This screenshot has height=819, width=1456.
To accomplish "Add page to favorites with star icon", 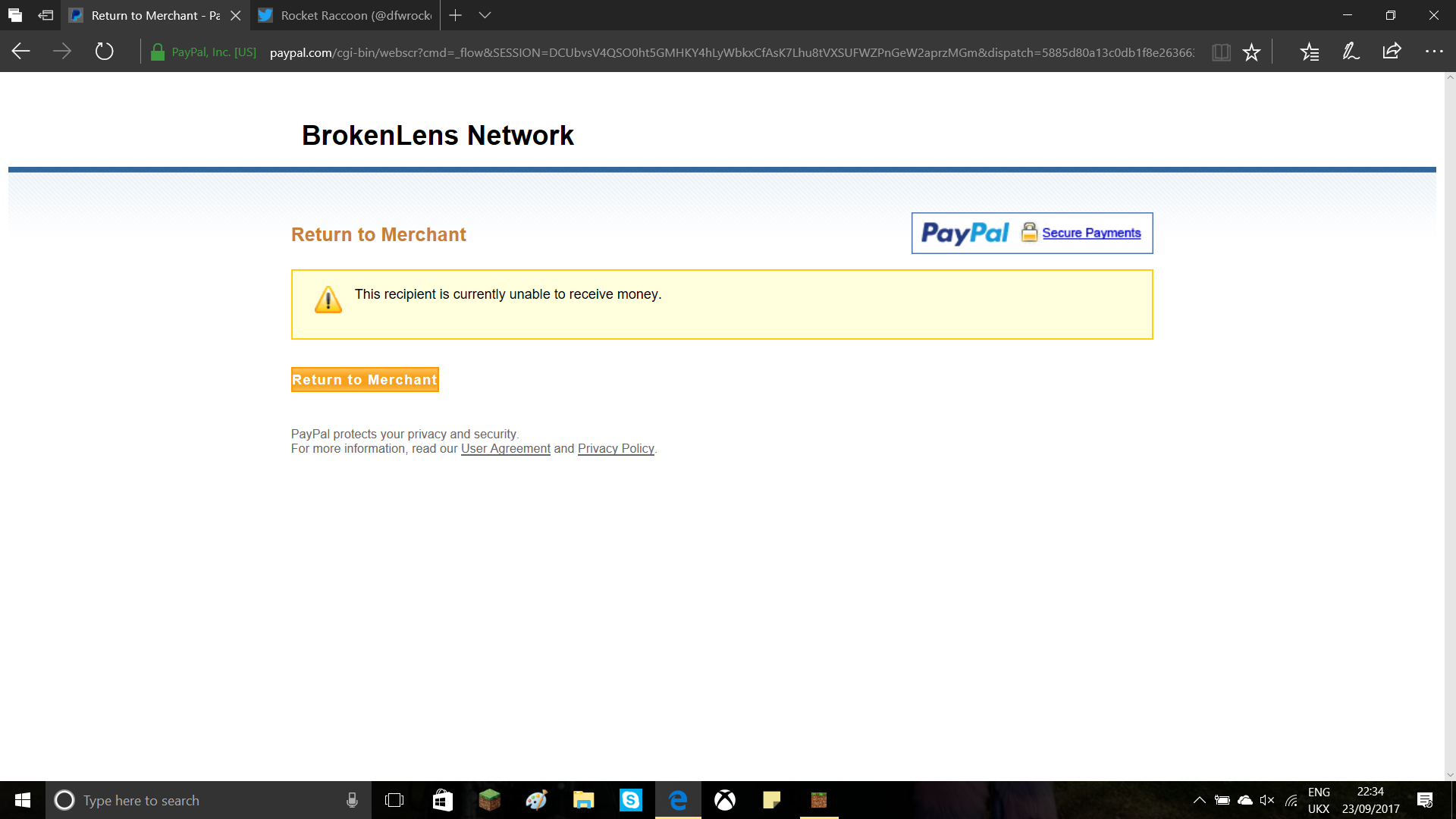I will click(x=1251, y=52).
